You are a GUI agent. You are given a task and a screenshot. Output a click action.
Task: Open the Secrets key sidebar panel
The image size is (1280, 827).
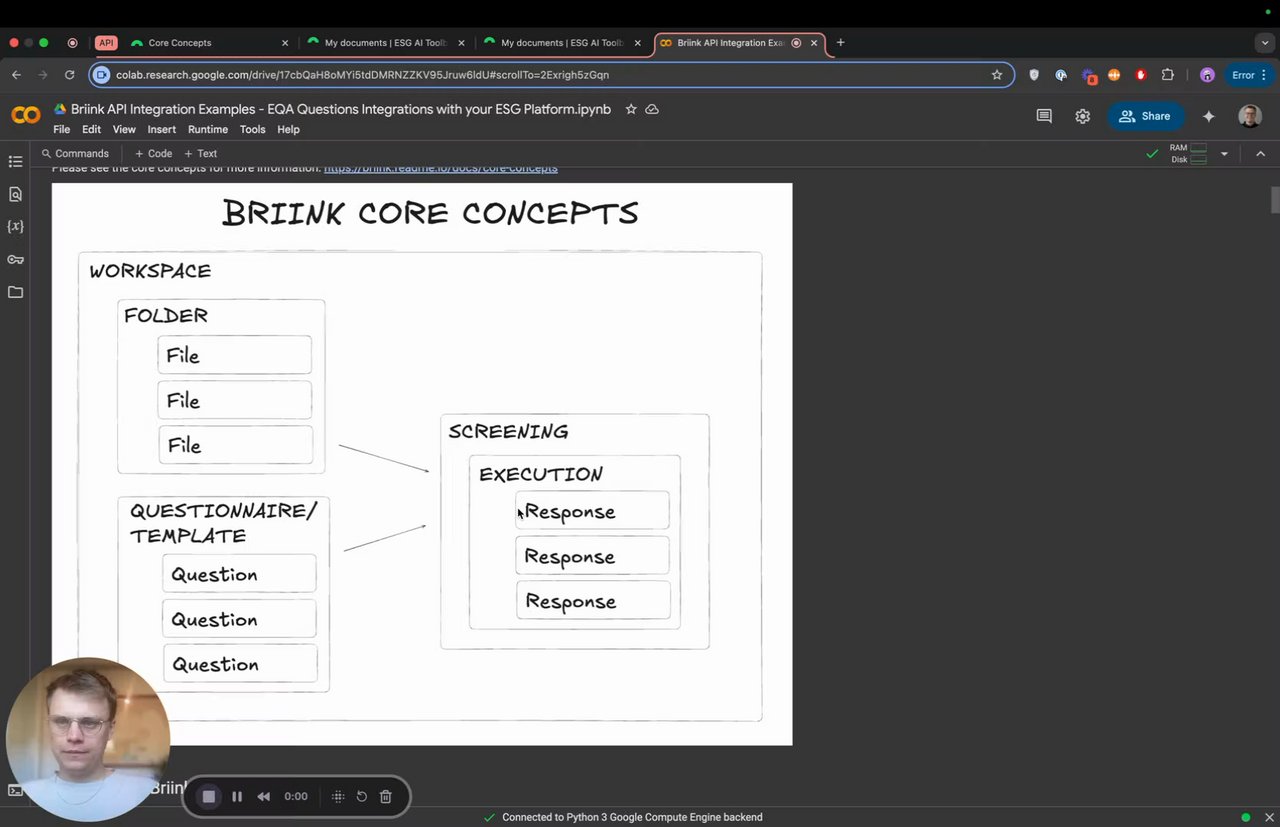coord(15,259)
